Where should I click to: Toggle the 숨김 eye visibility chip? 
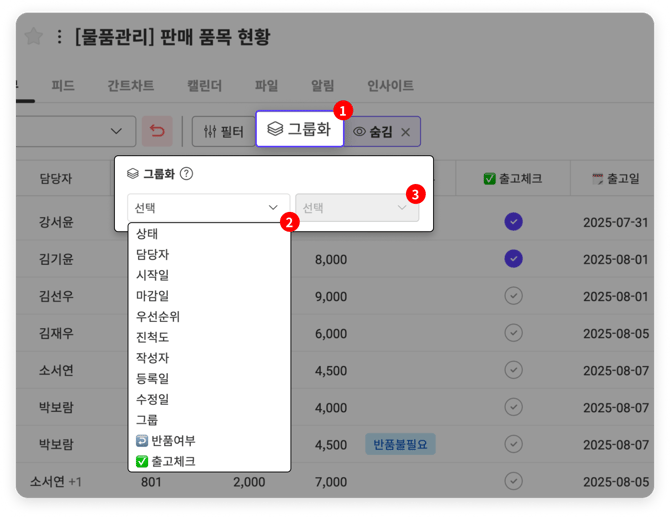pyautogui.click(x=372, y=131)
